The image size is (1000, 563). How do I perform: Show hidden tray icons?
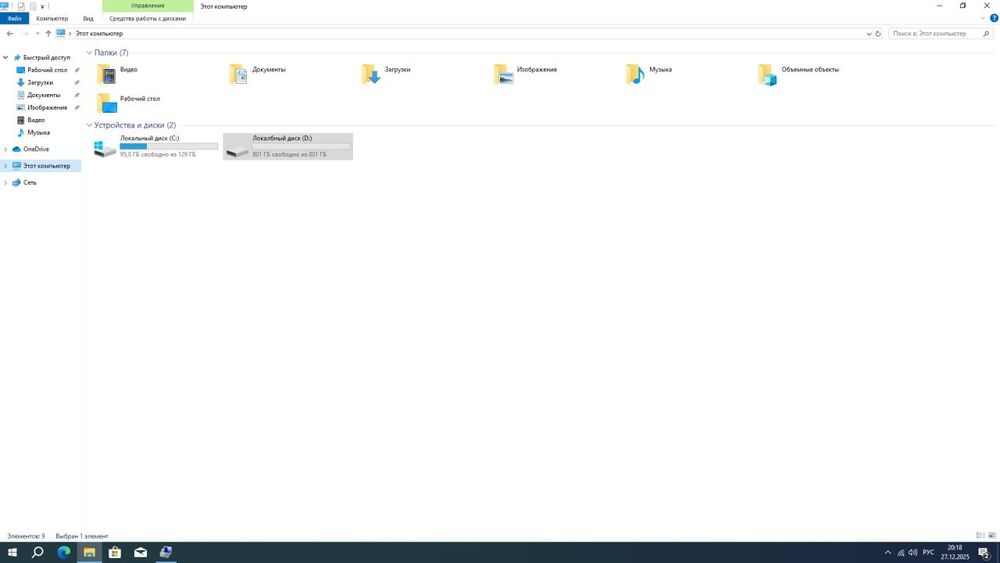pyautogui.click(x=887, y=552)
